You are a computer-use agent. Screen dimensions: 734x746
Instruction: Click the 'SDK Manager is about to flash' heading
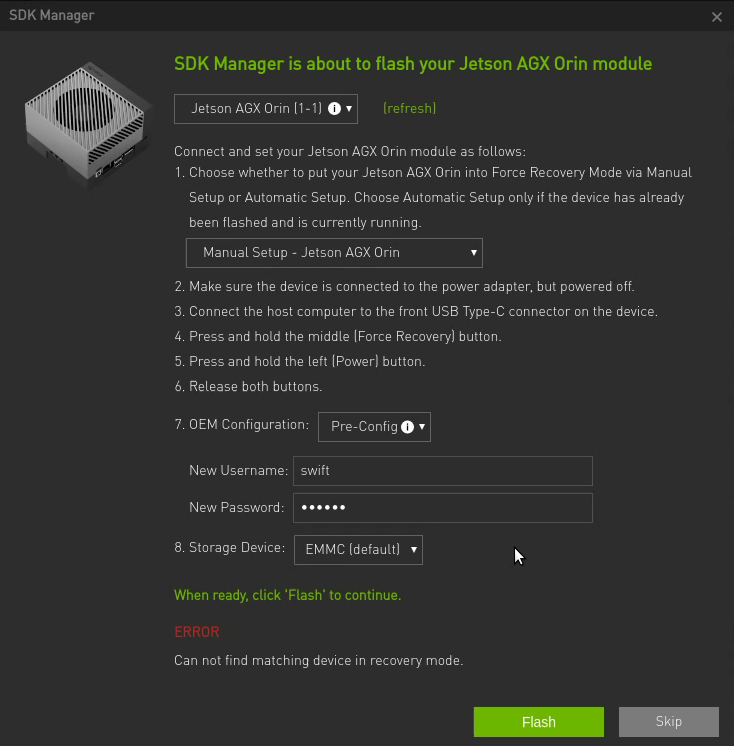[413, 64]
